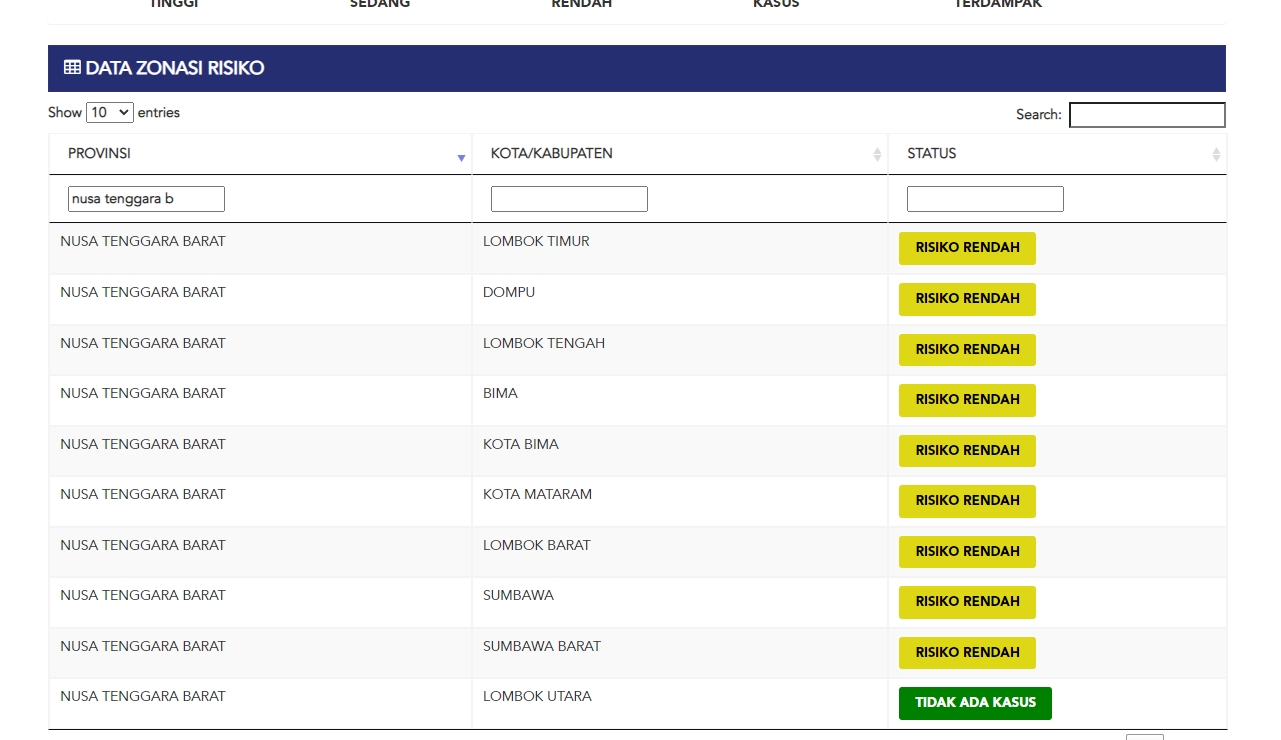Click RISIKO RENDAH badge for LOMBOK TIMUR
This screenshot has height=740, width=1281.
pos(967,248)
